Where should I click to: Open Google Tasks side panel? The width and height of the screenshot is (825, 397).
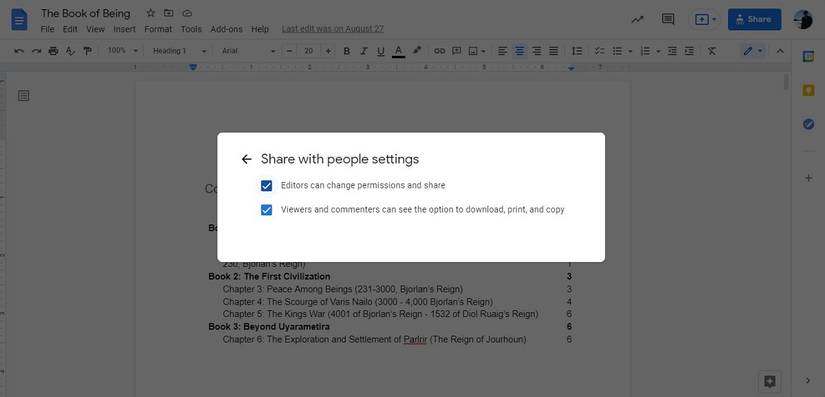pyautogui.click(x=809, y=124)
